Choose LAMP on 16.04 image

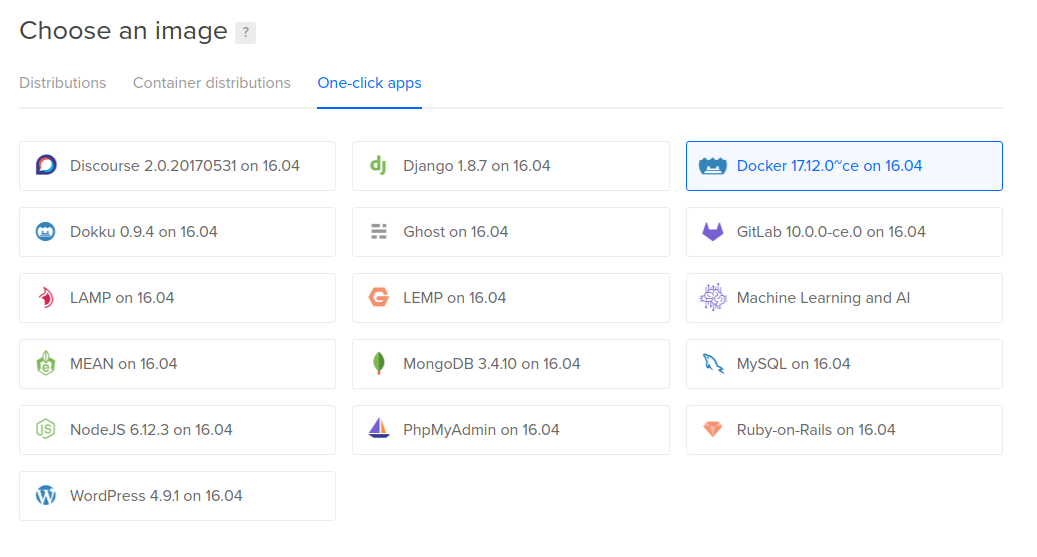coord(177,298)
